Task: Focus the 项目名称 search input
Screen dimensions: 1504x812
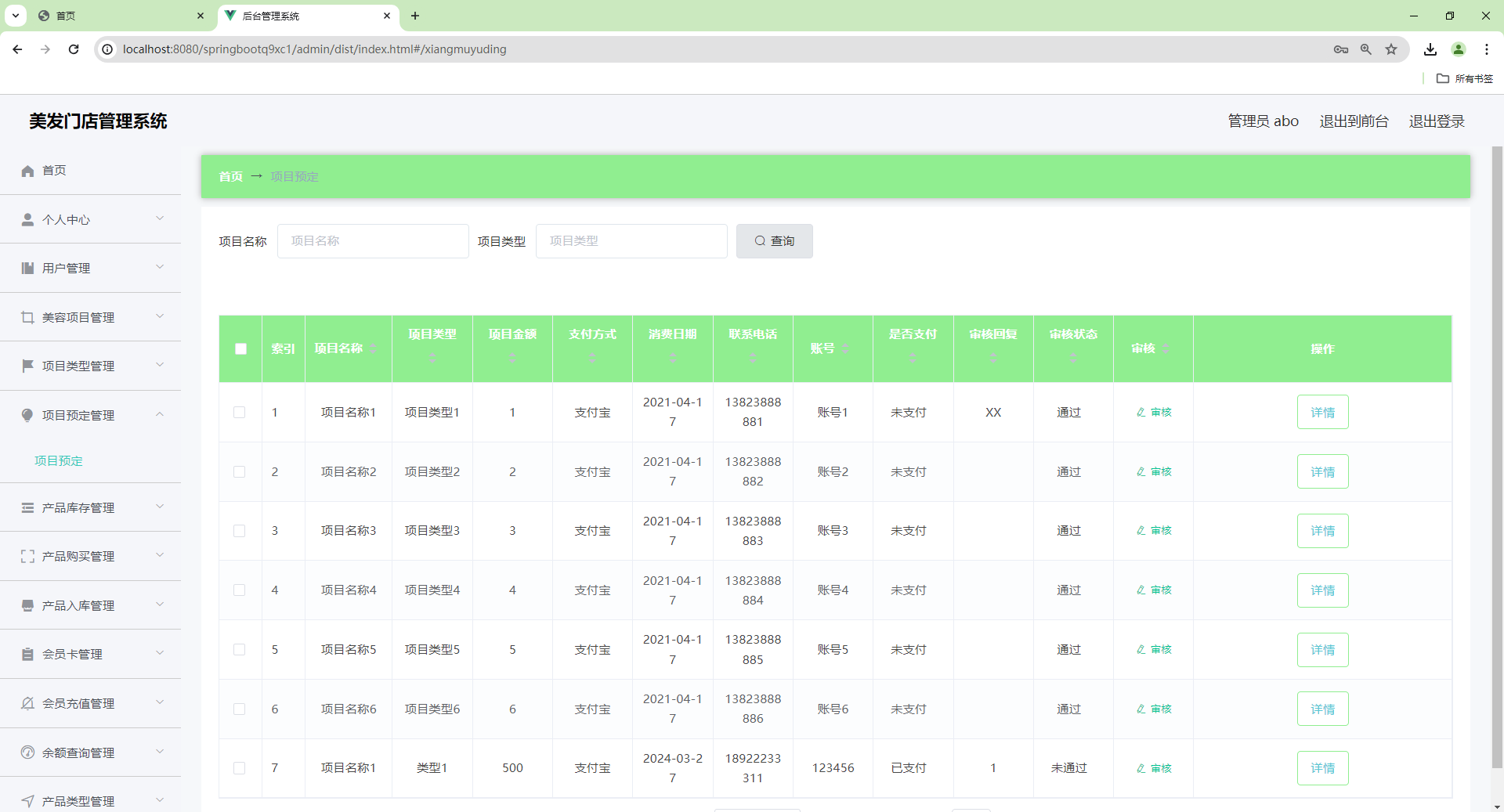Action: coord(373,241)
